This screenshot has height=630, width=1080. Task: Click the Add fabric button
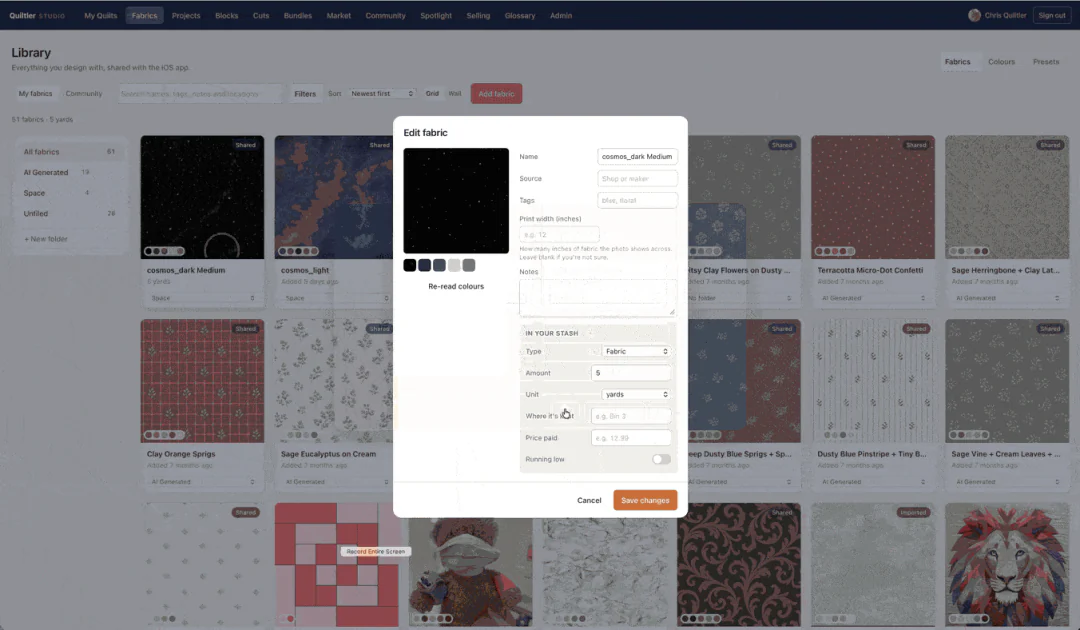[496, 94]
